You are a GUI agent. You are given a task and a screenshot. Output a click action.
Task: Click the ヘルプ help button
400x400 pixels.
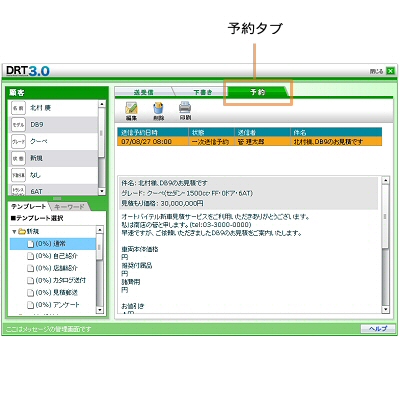click(378, 329)
